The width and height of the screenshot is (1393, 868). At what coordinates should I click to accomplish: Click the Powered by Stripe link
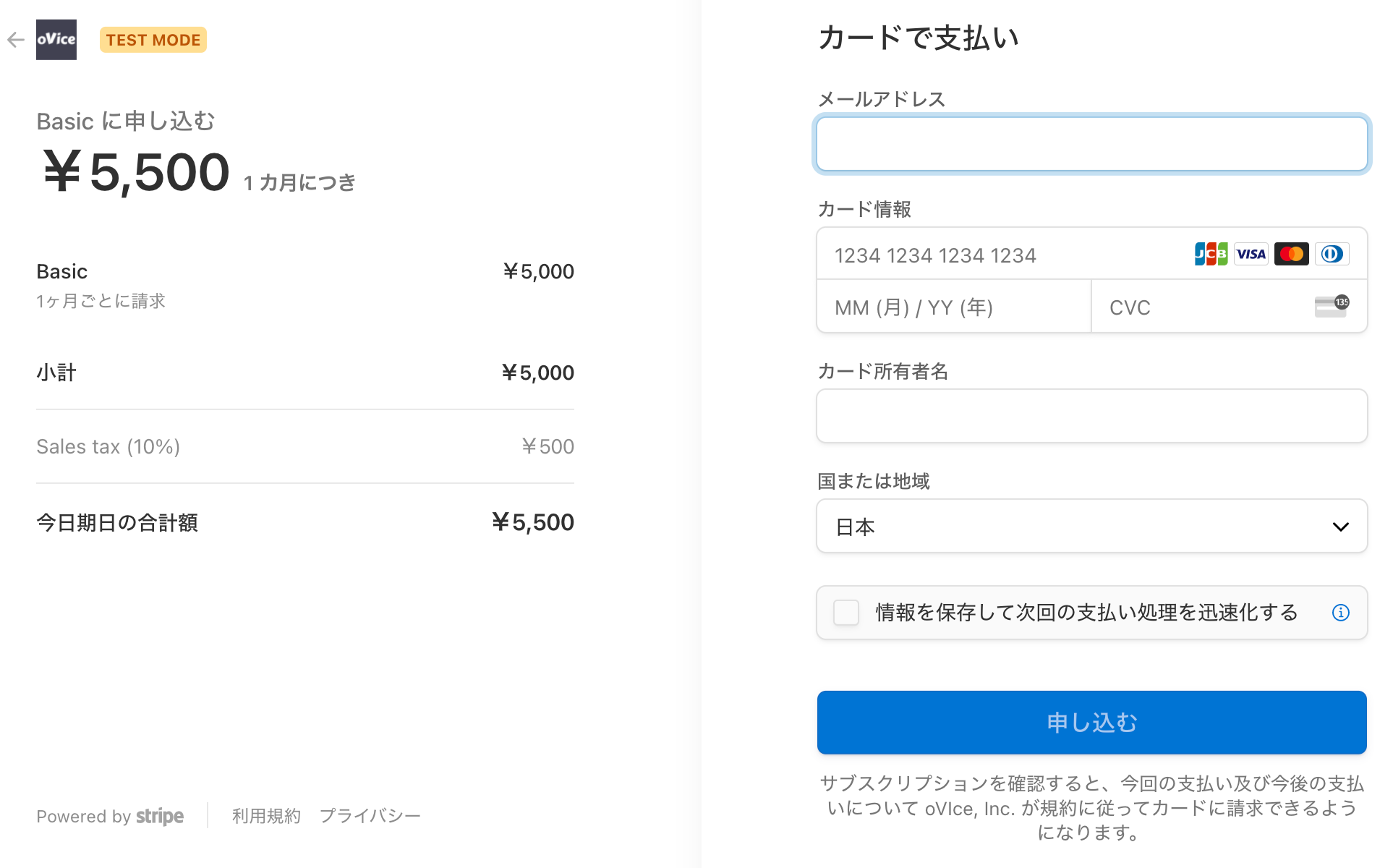pos(110,816)
